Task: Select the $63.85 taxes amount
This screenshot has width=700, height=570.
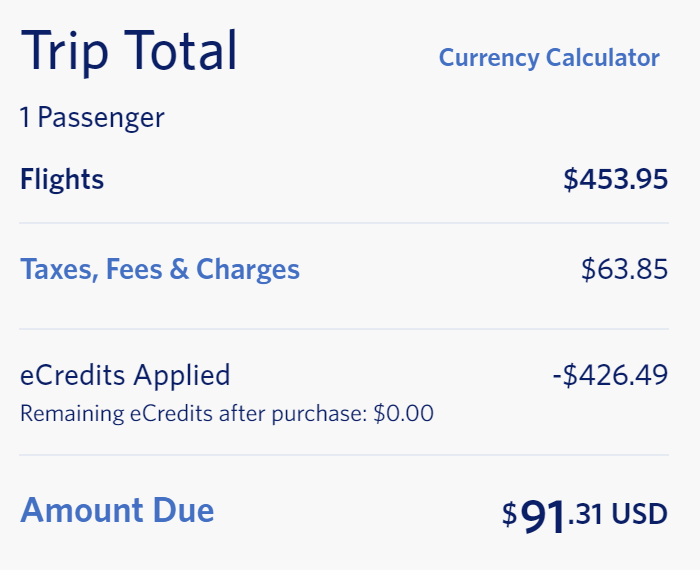Action: point(624,269)
